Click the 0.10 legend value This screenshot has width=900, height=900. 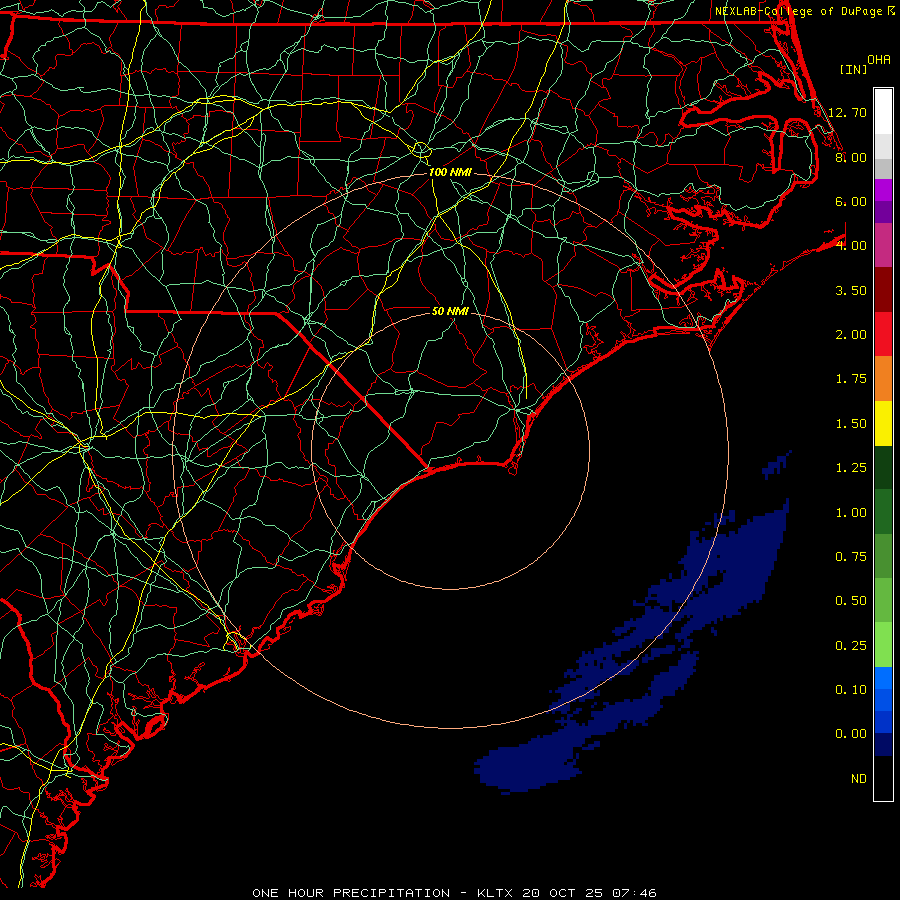851,690
